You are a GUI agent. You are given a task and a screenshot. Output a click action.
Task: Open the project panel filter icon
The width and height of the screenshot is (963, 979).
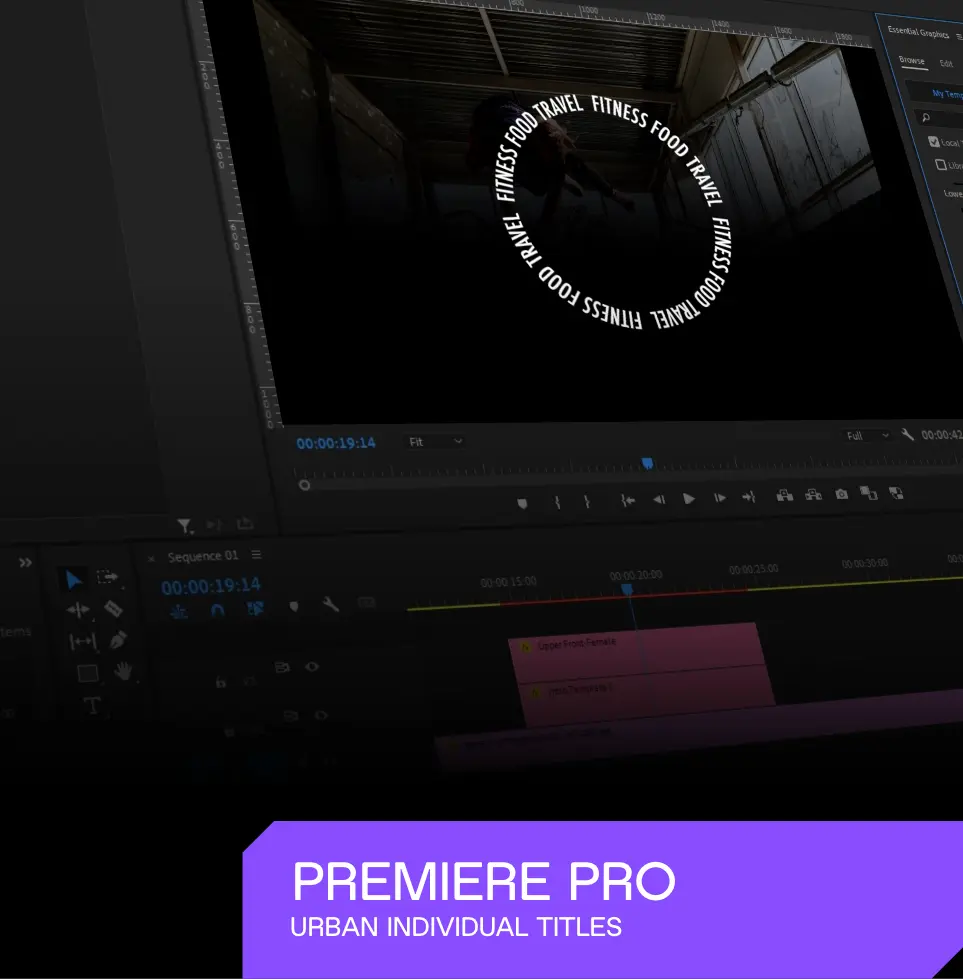(x=184, y=526)
